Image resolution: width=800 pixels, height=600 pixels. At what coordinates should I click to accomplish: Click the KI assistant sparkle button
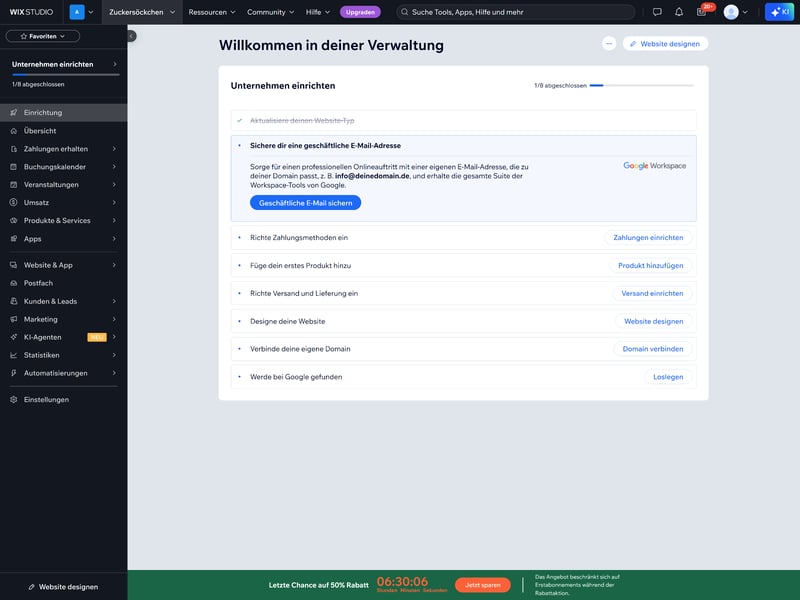coord(779,12)
